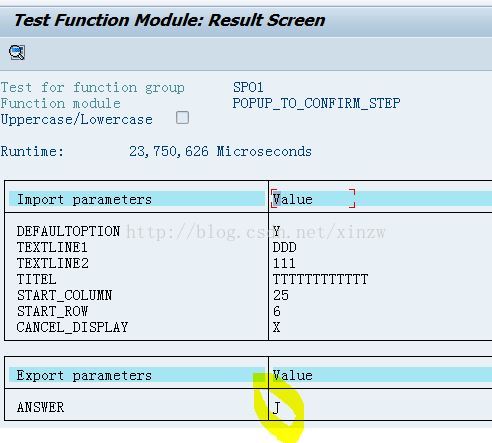
Task: Click the ANSWER value J
Action: point(276,408)
